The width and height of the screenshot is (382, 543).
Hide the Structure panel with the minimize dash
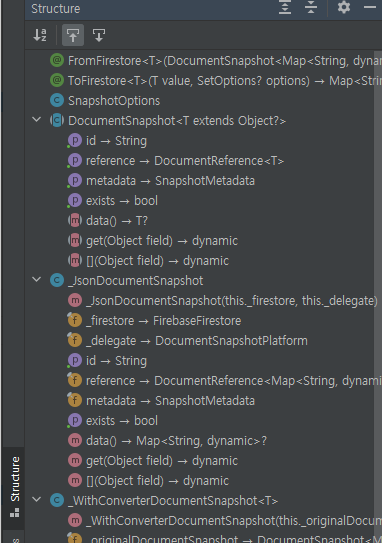[370, 7]
